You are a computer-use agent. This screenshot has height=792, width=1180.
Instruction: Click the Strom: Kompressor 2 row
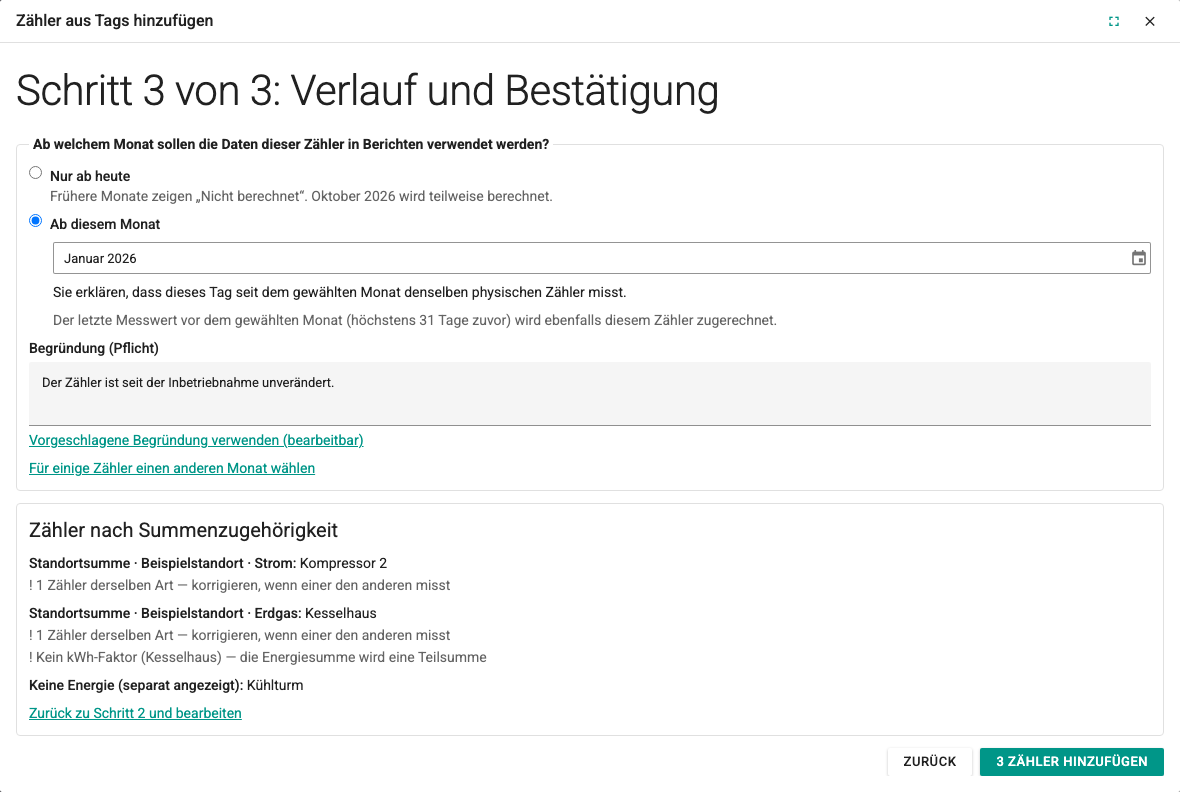tap(208, 563)
